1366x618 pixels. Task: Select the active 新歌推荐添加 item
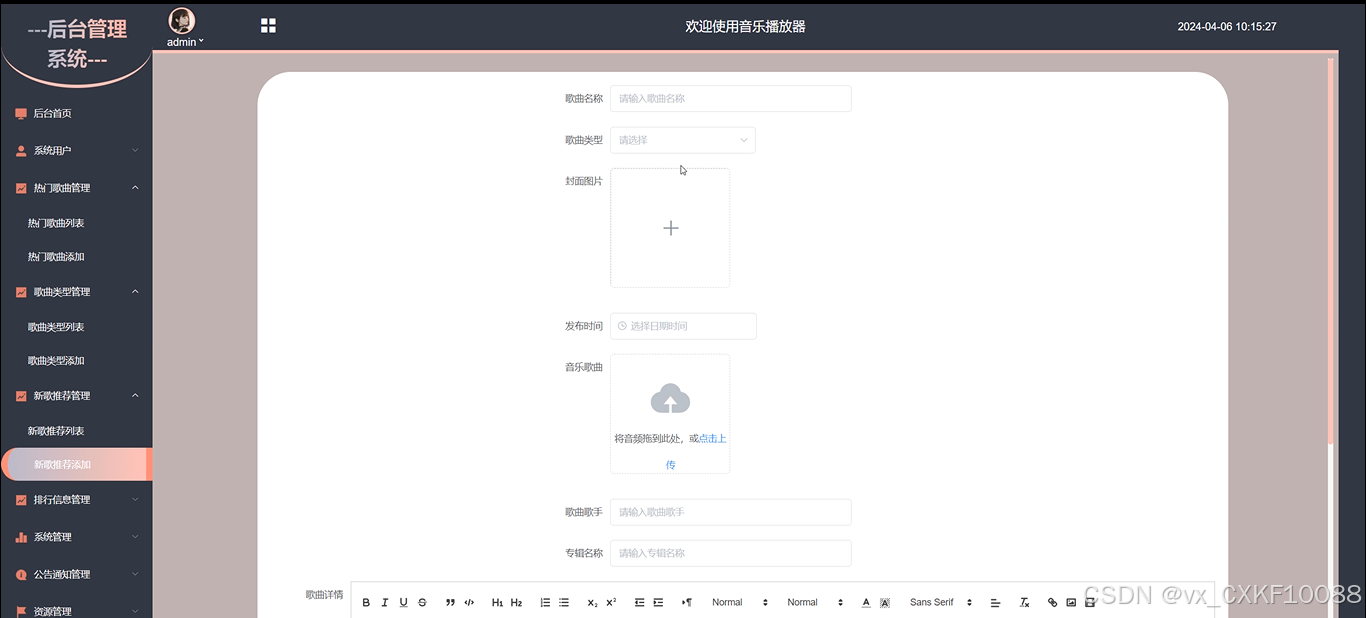click(76, 464)
